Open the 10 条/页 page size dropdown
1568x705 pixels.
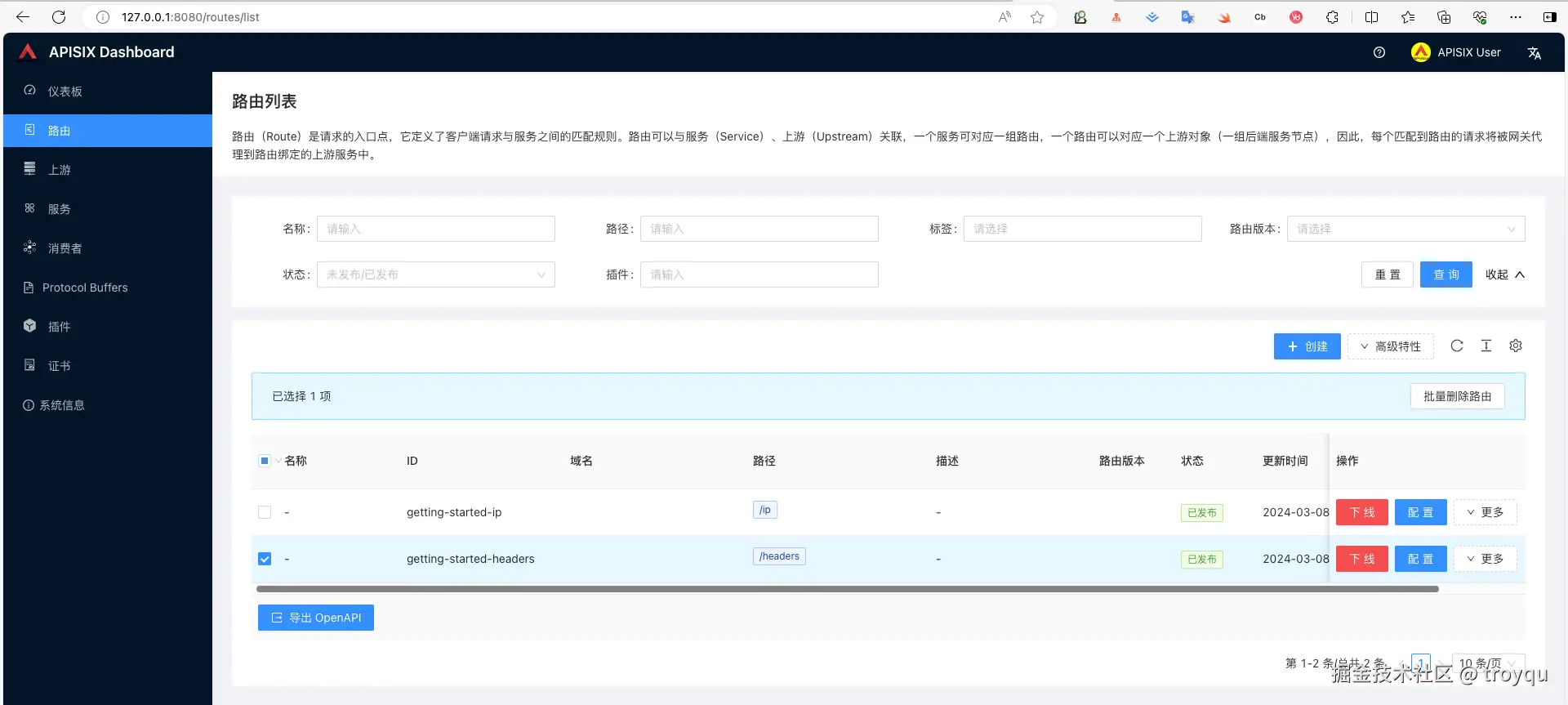[1489, 663]
